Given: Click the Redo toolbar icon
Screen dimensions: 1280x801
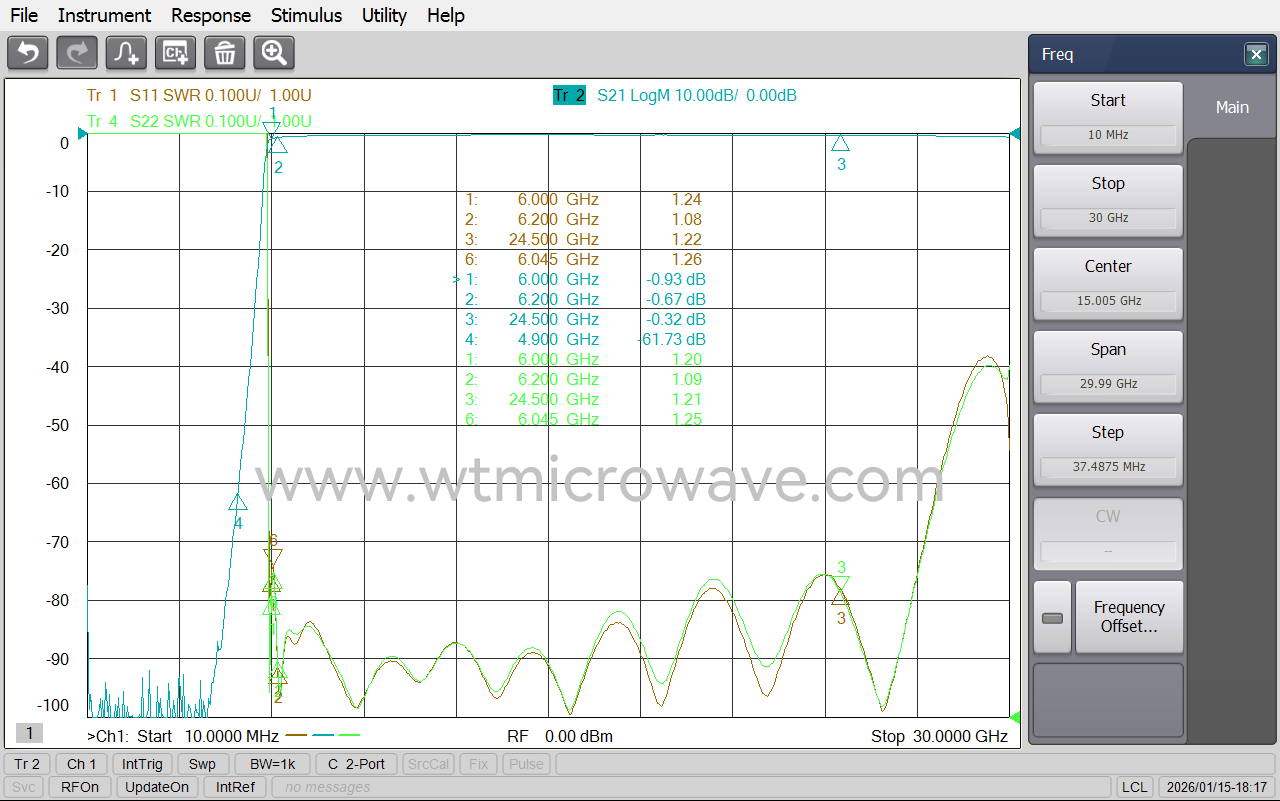Looking at the screenshot, I should (x=76, y=52).
